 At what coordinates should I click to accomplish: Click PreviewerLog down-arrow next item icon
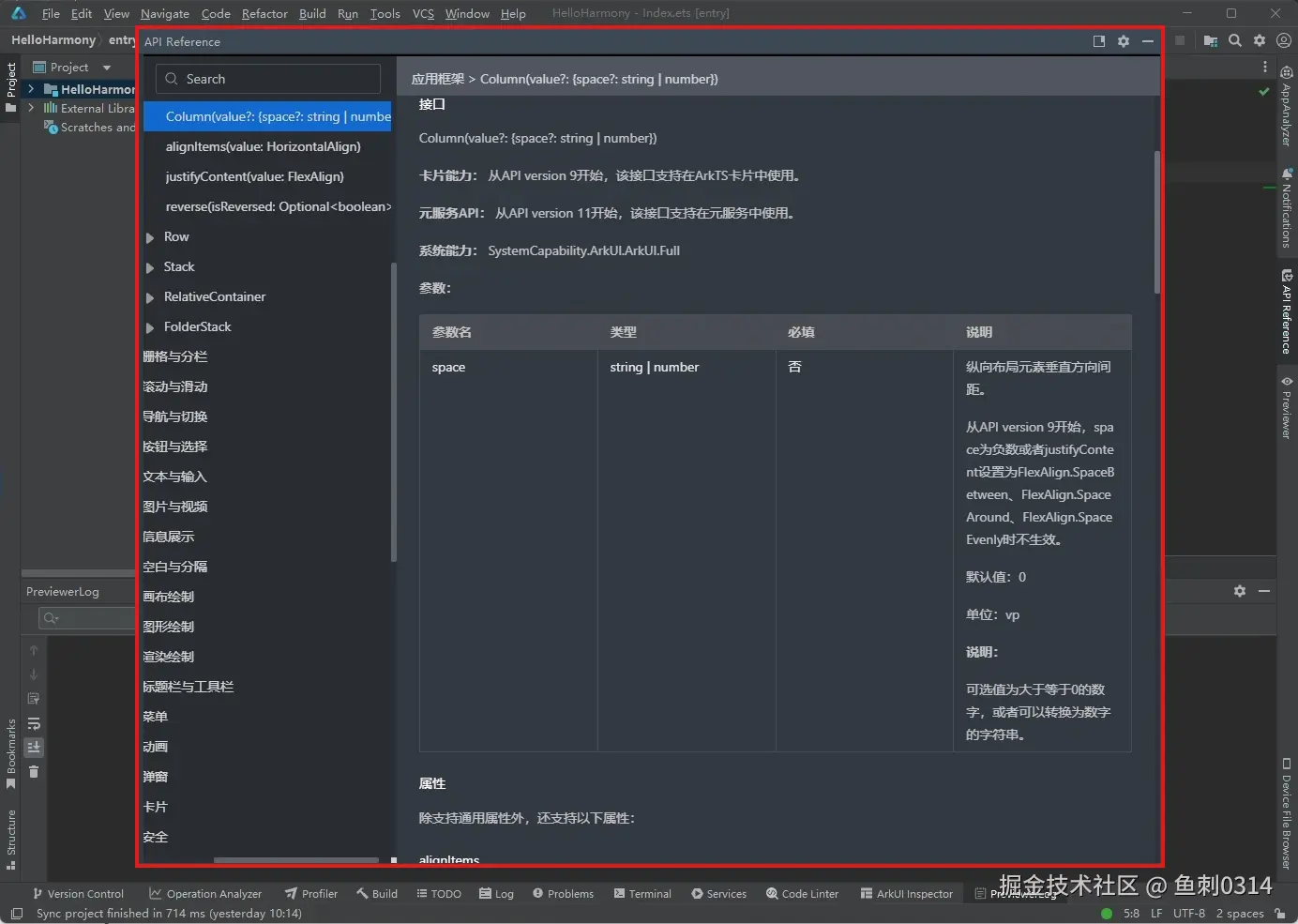coord(34,674)
